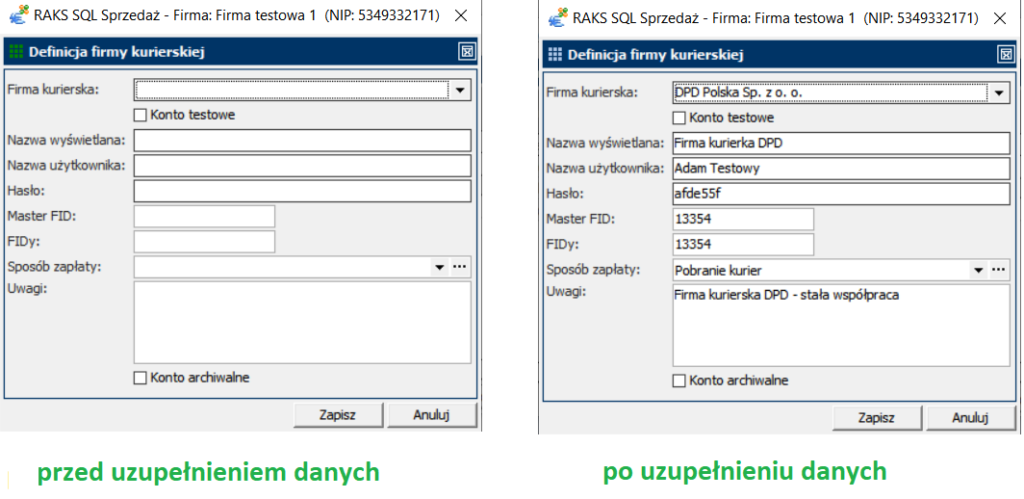Viewport: 1024px width, 499px height.
Task: Click Uwagi text area with stała współpraca
Action: click(841, 325)
